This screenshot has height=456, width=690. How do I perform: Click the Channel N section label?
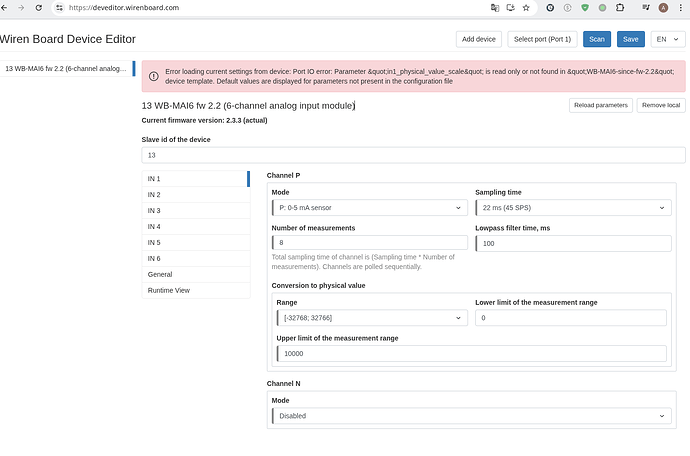pyautogui.click(x=283, y=383)
